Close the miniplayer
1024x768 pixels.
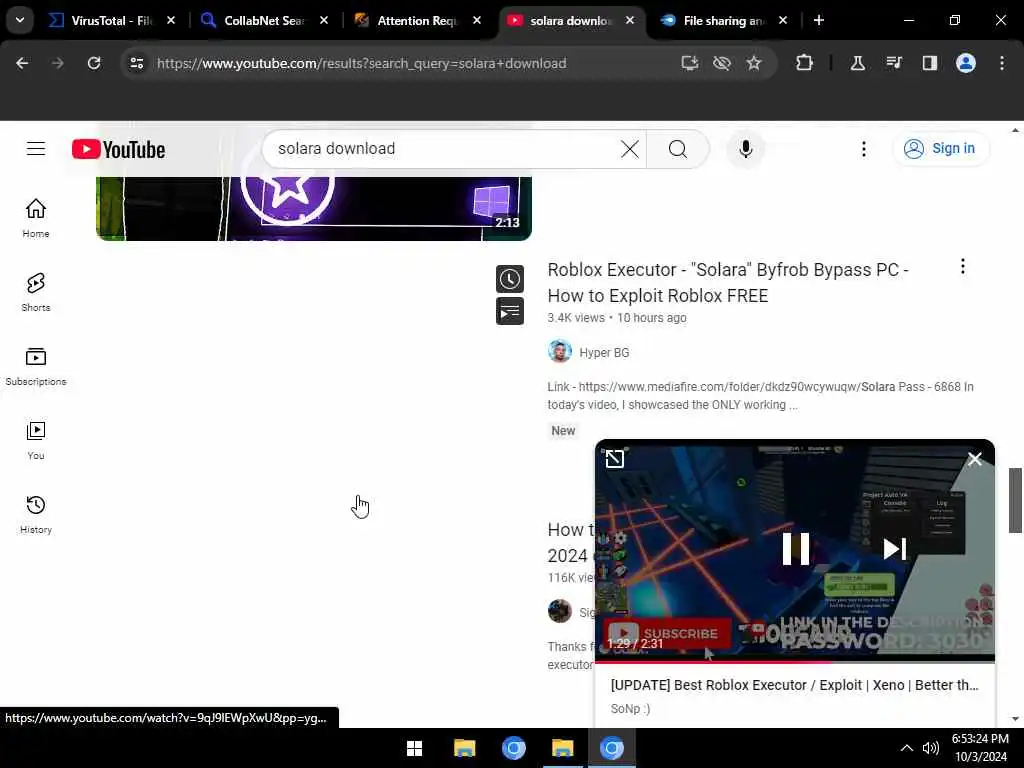click(x=975, y=459)
